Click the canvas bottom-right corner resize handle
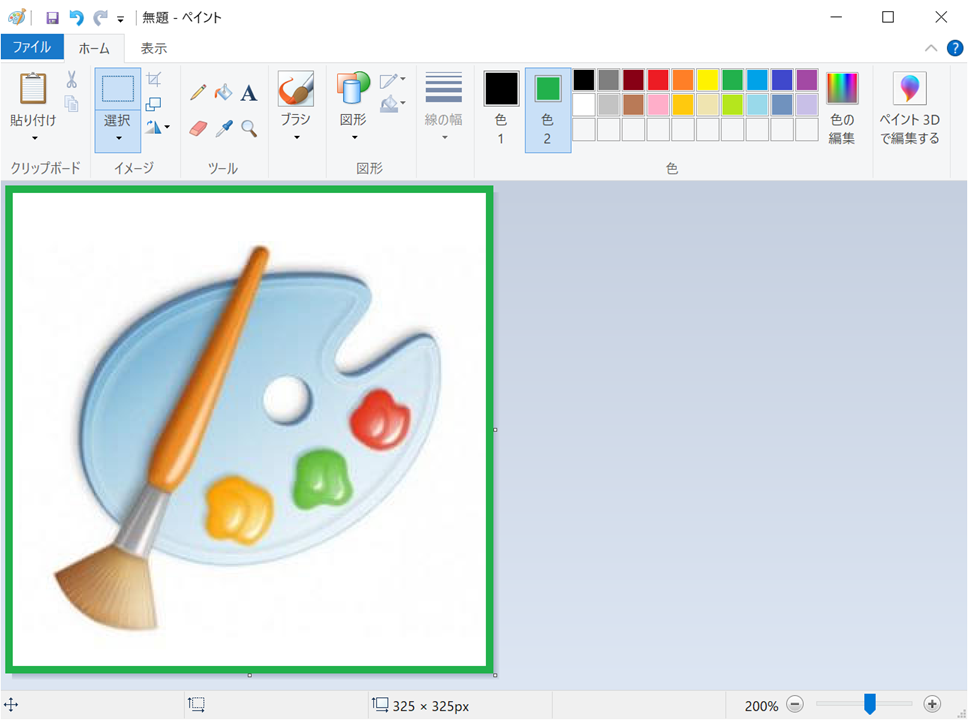The width and height of the screenshot is (968, 720). [x=495, y=675]
